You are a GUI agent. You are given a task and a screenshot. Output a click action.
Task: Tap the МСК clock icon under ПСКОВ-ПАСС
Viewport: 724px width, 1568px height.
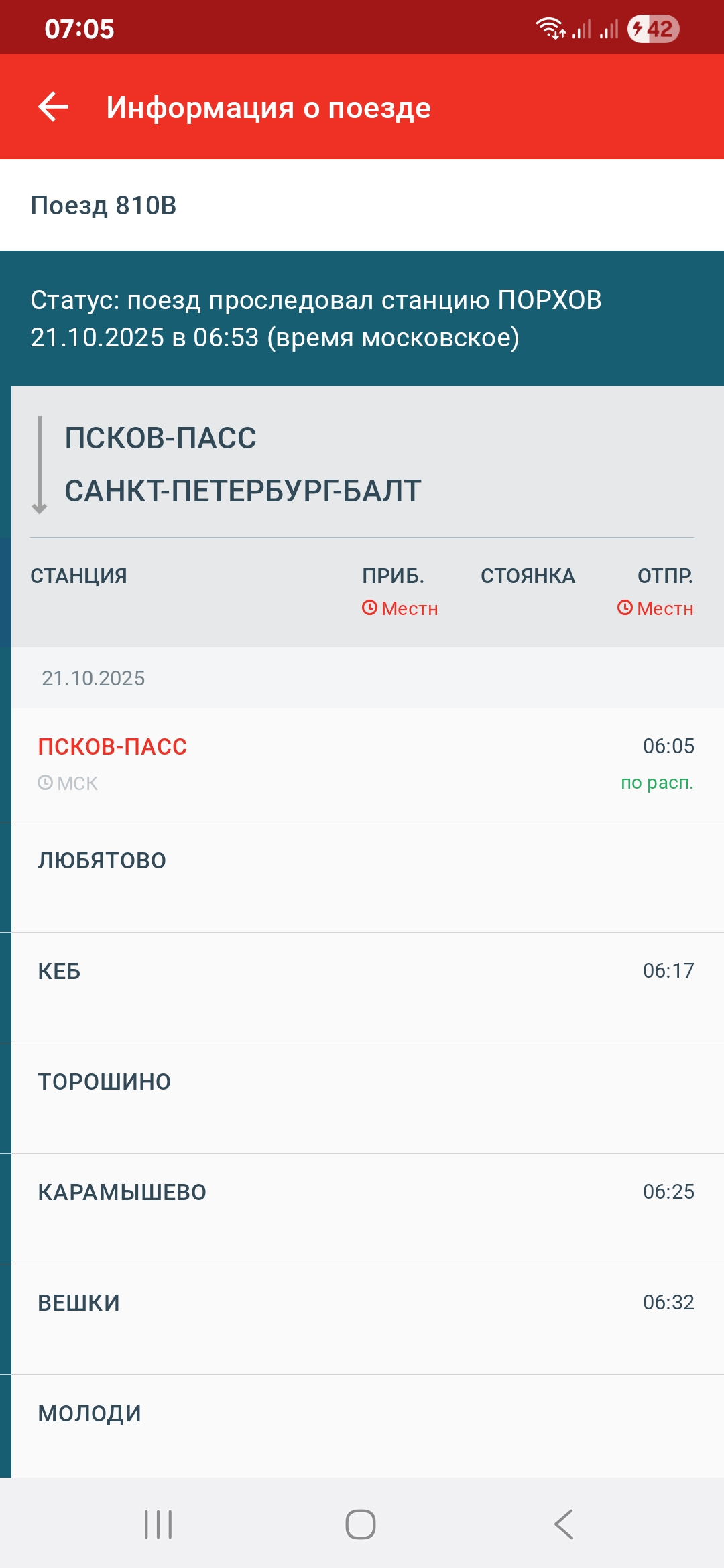tap(46, 783)
